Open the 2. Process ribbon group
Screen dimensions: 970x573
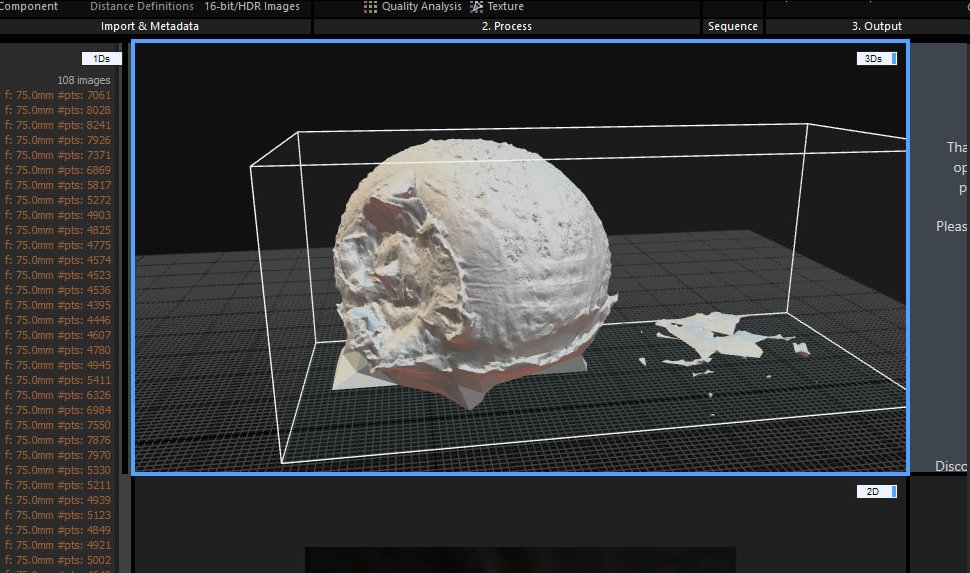pyautogui.click(x=507, y=26)
